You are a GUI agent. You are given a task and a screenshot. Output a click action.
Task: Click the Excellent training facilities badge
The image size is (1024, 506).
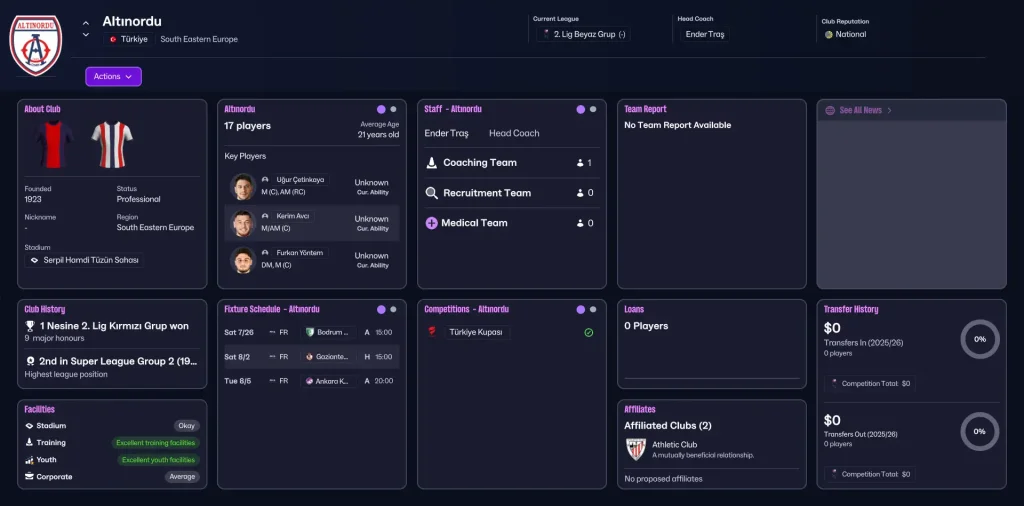click(x=155, y=443)
